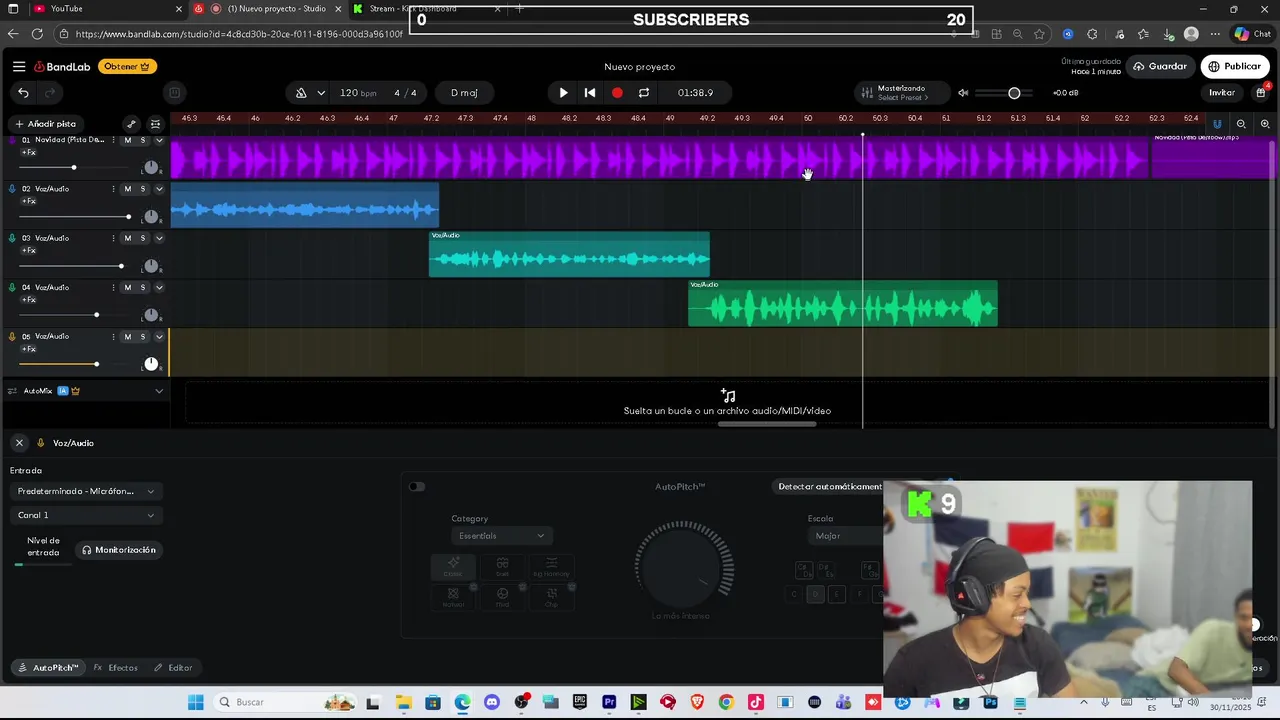Switch to the AutoPitch tab
Image resolution: width=1280 pixels, height=720 pixels.
[48, 667]
